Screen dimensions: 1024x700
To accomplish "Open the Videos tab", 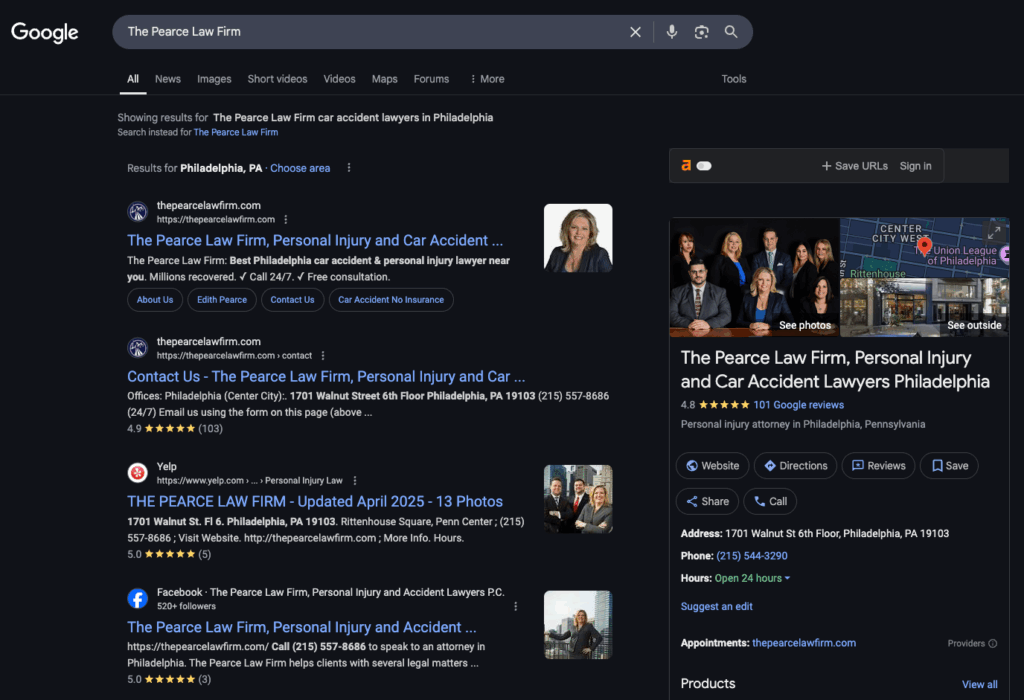I will 339,79.
